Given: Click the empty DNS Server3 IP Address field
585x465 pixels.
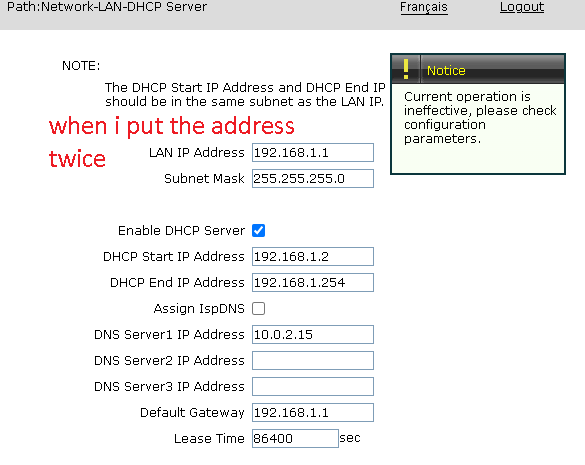Looking at the screenshot, I should tap(313, 387).
